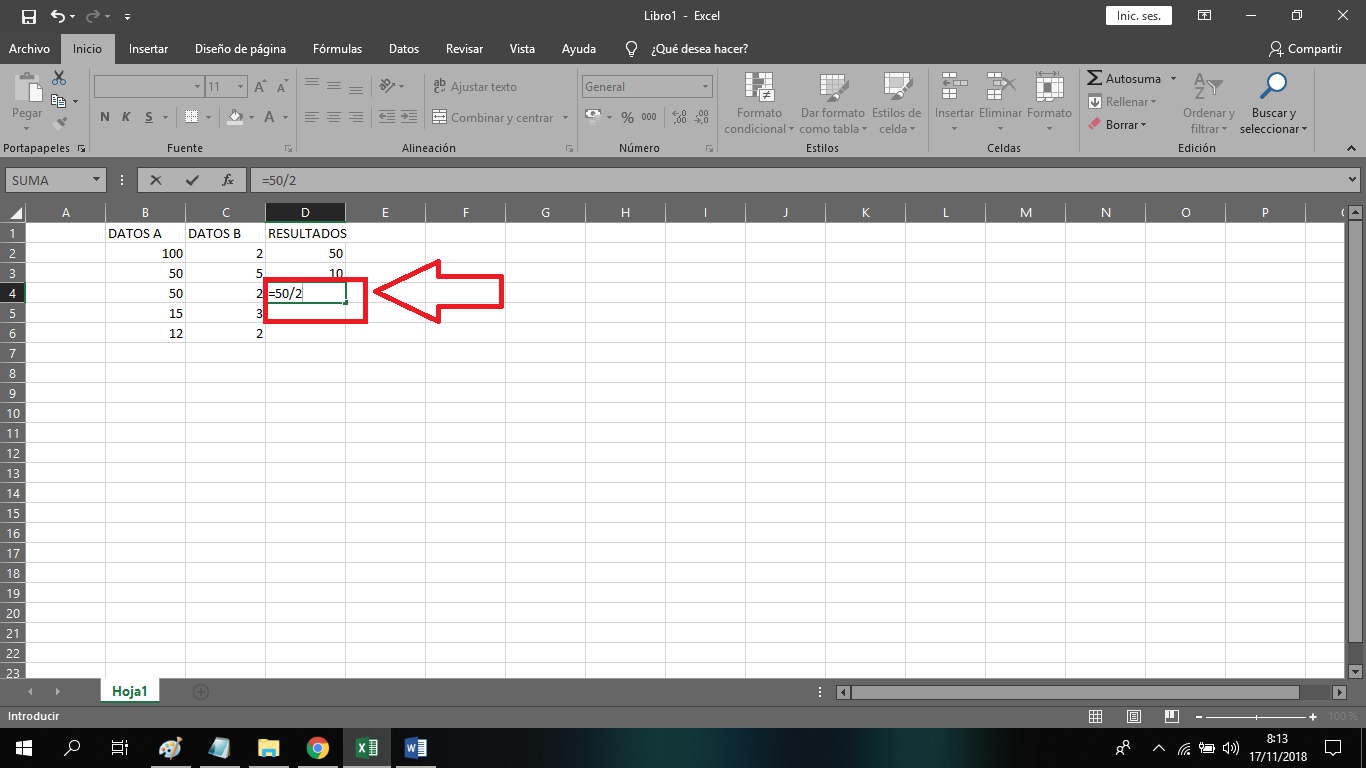
Task: Apply the thousands separator 000 style
Action: (649, 117)
